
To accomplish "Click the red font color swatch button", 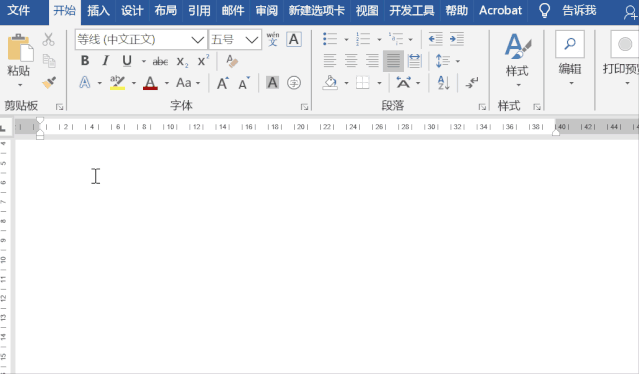I will (x=150, y=83).
